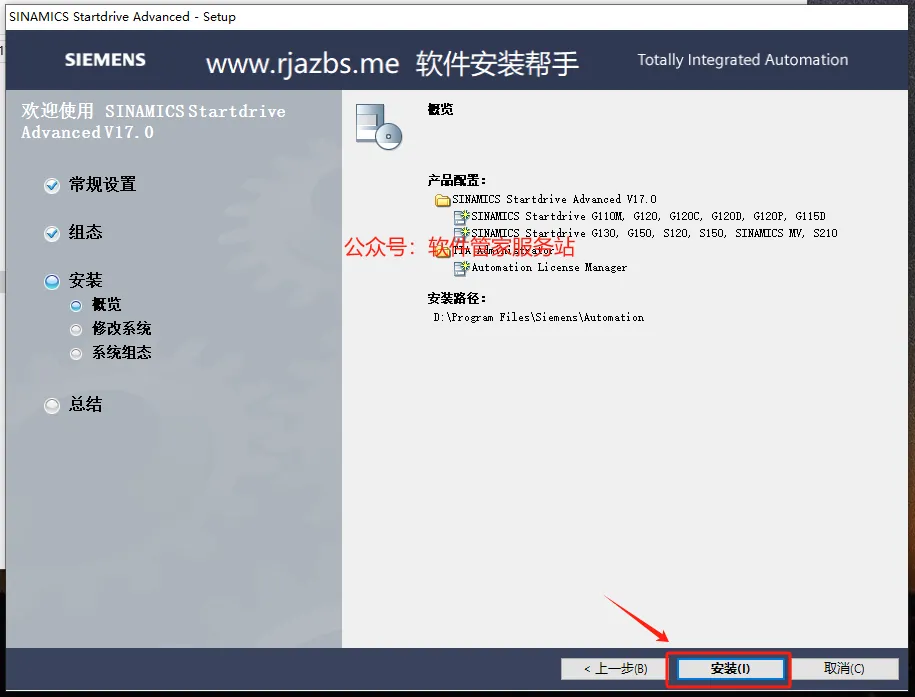
Task: Click the Totally Integrated Automation header text
Action: [742, 60]
